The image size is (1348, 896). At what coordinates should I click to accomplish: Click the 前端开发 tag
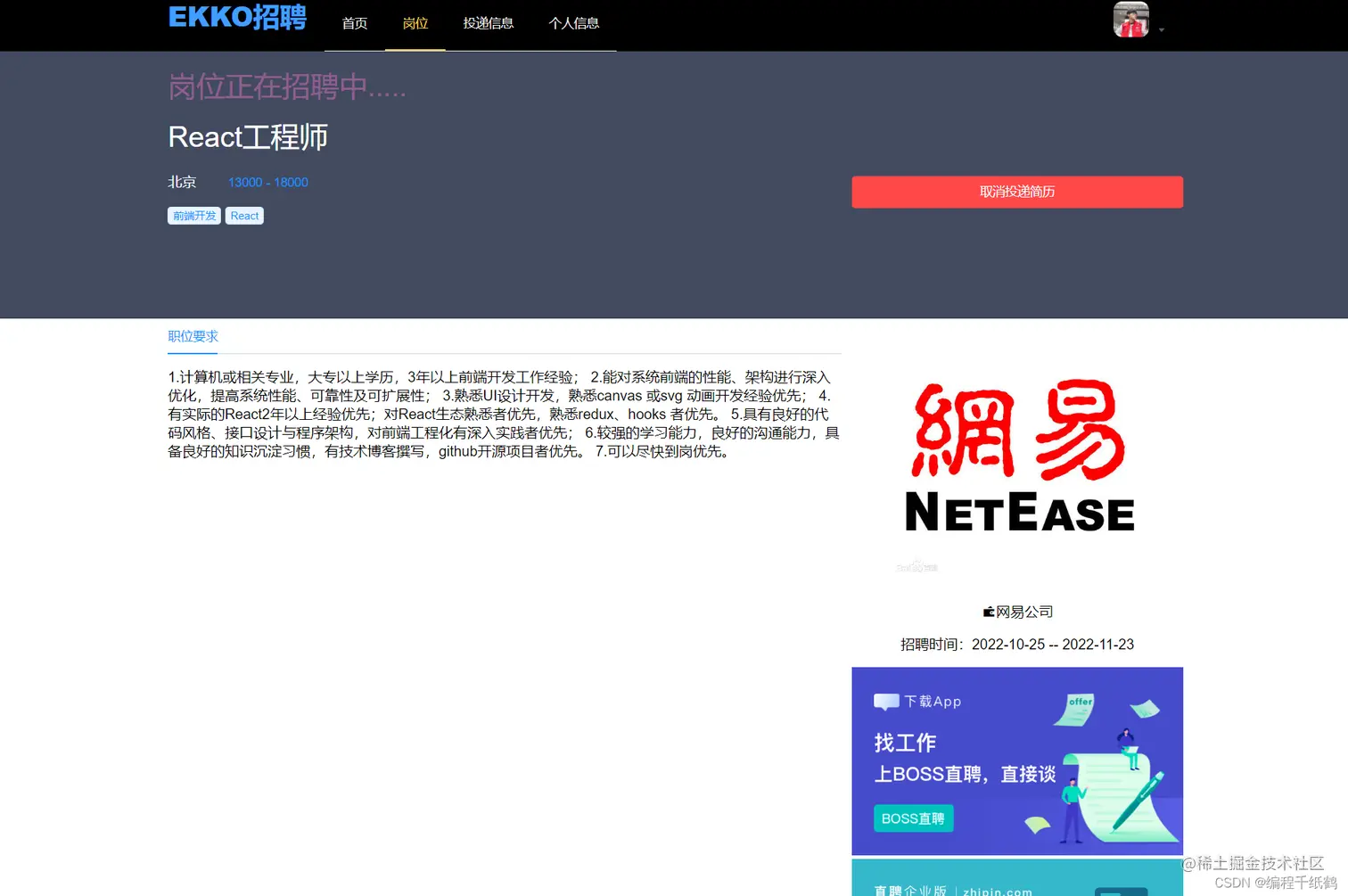194,216
